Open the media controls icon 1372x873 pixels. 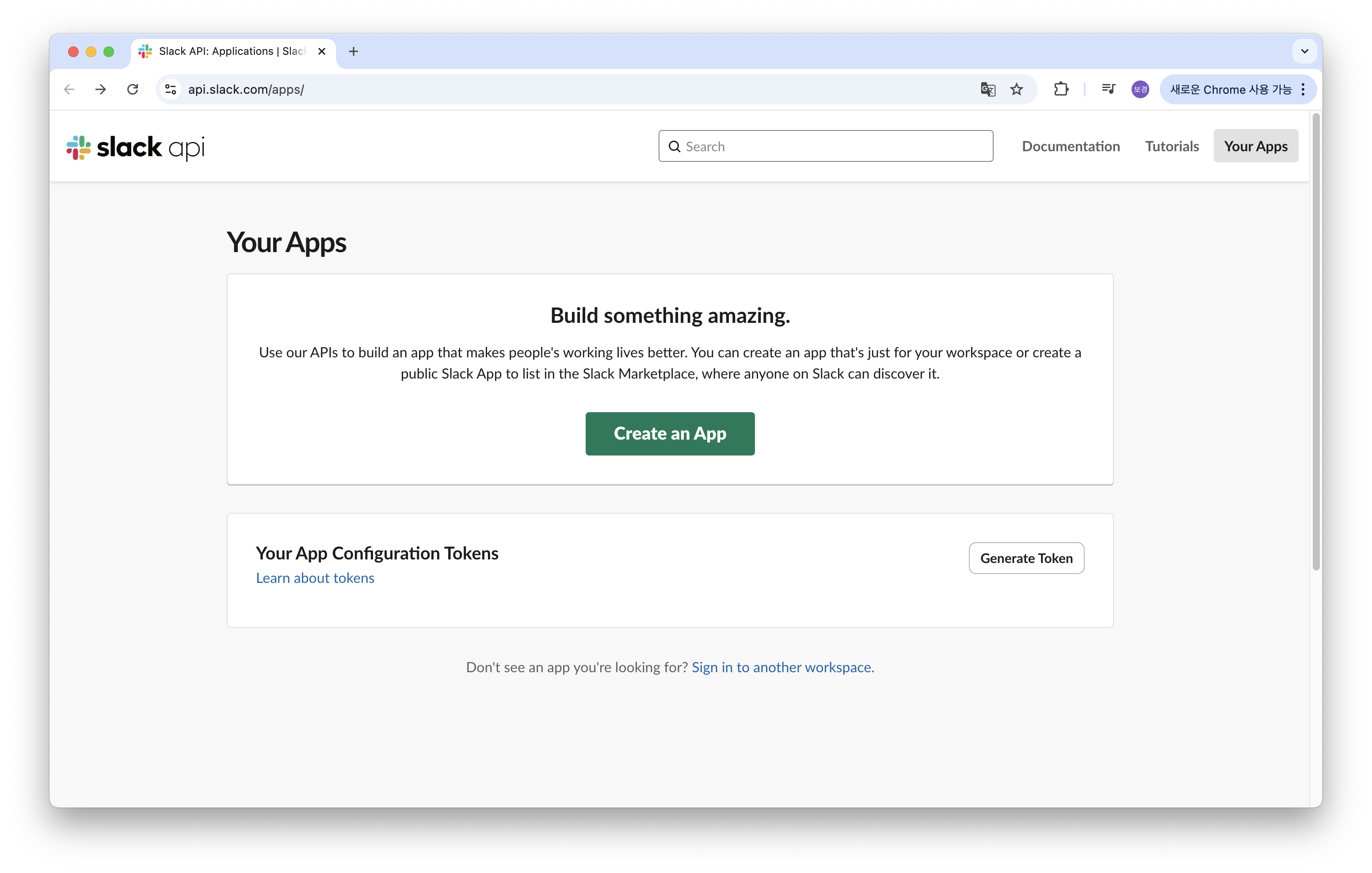coord(1108,89)
